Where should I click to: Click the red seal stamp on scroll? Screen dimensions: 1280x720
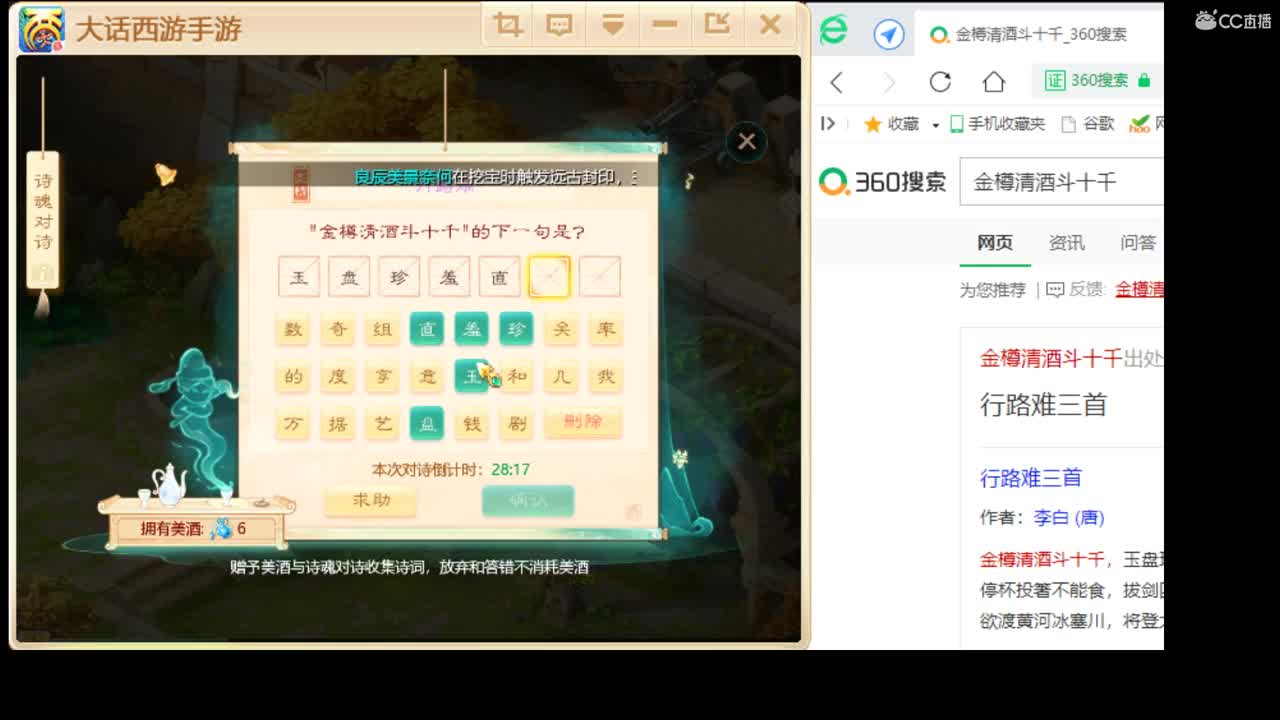click(301, 183)
